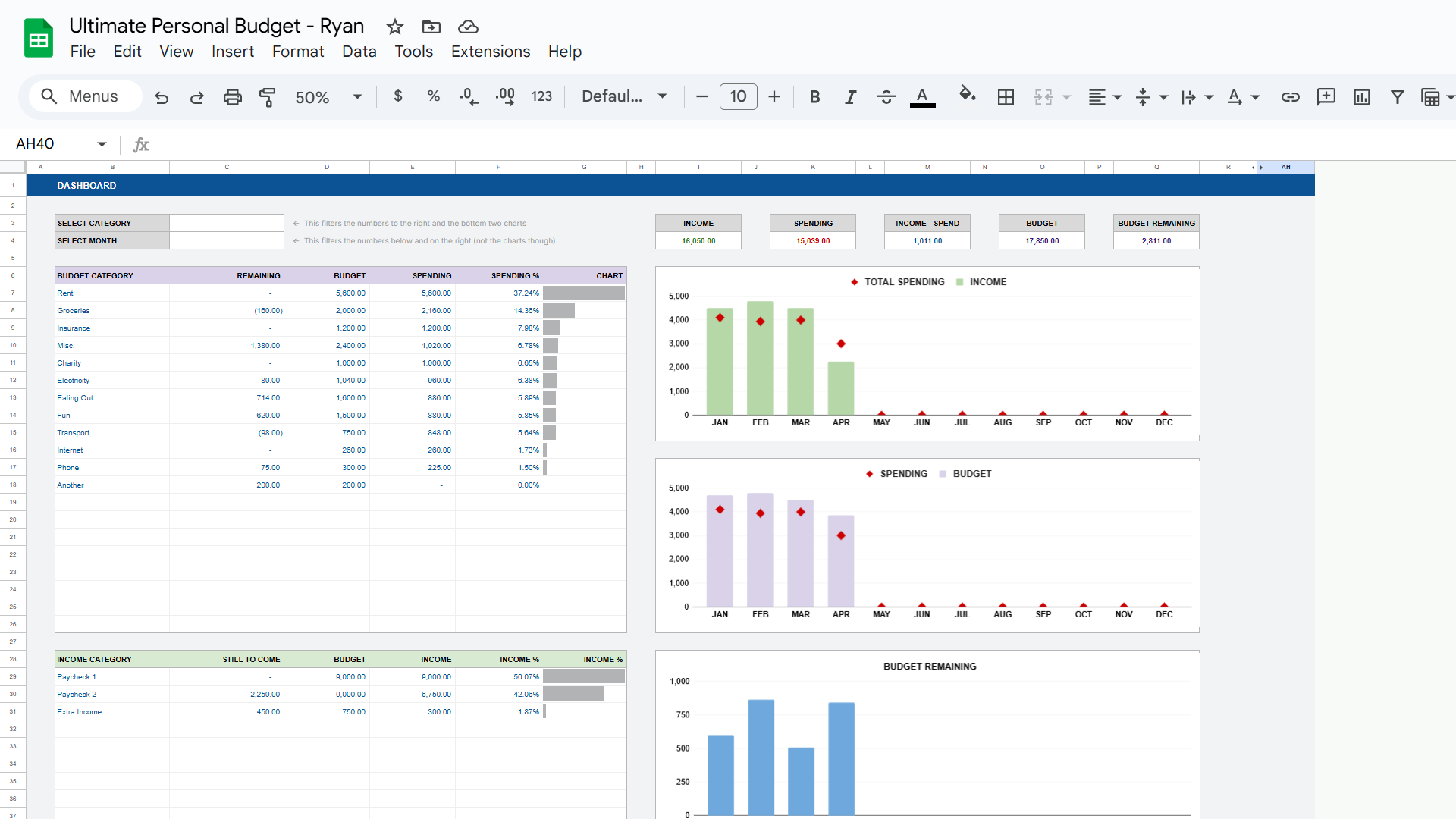Click the Print icon
1456x819 pixels.
point(232,97)
